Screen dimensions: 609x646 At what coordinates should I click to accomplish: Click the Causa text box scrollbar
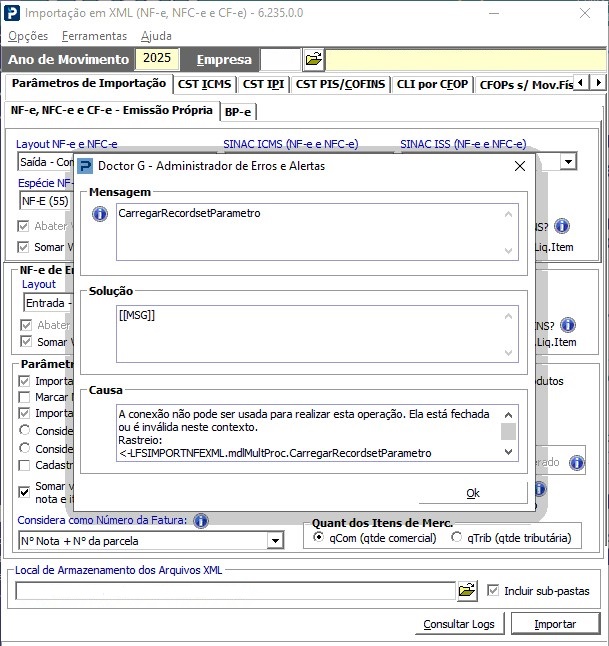pyautogui.click(x=509, y=432)
